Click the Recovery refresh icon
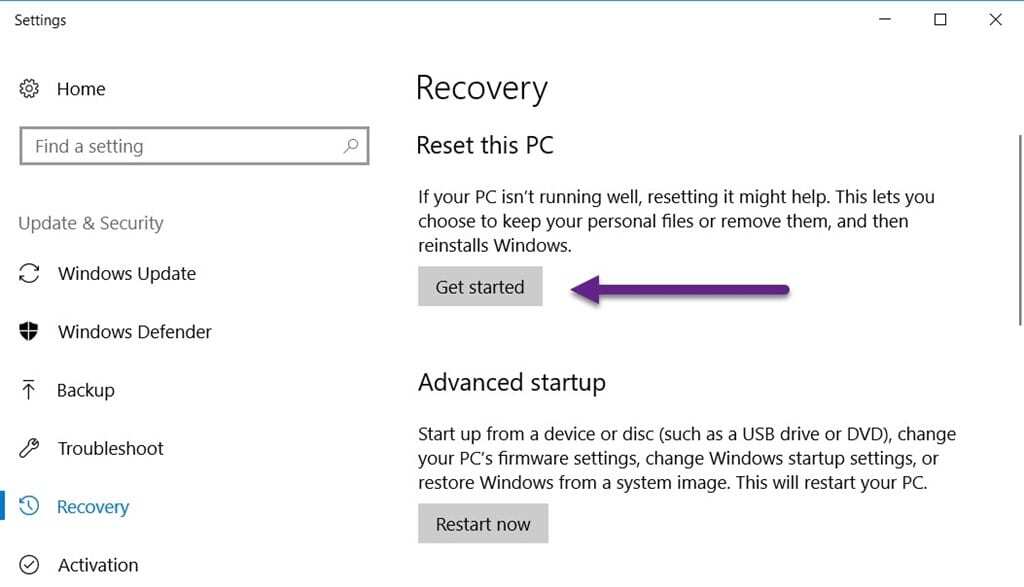 coord(30,506)
